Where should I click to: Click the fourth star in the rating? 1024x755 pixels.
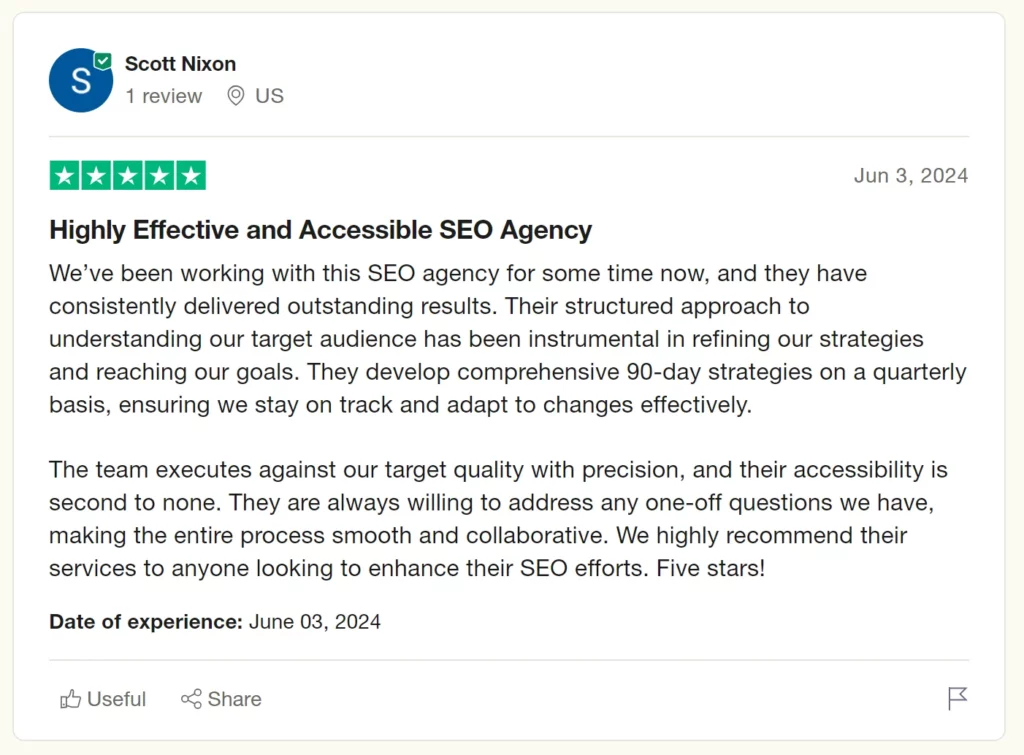pos(160,175)
